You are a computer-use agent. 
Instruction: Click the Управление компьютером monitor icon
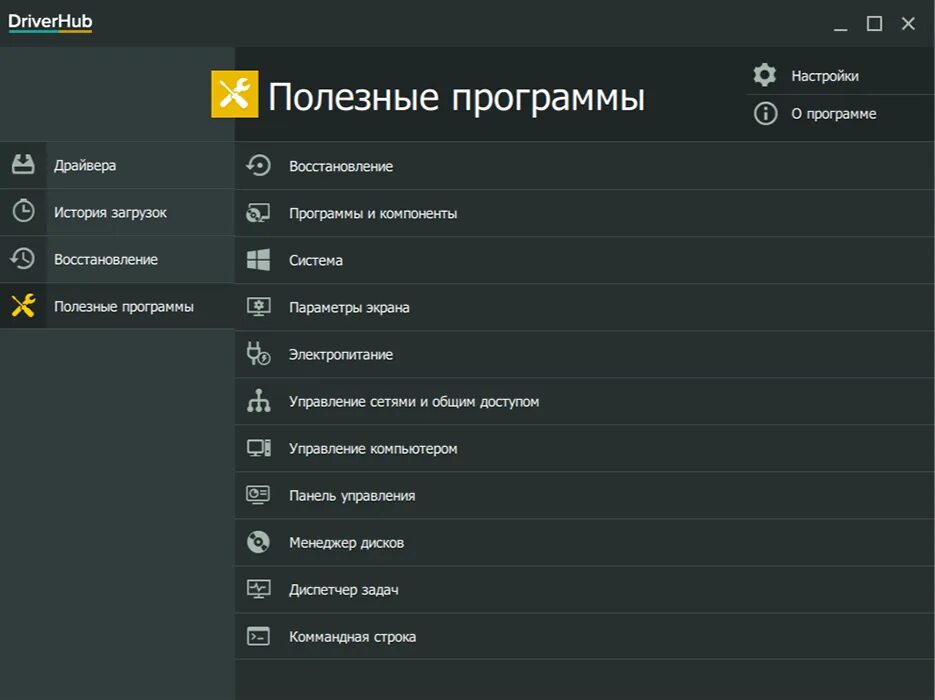point(258,448)
